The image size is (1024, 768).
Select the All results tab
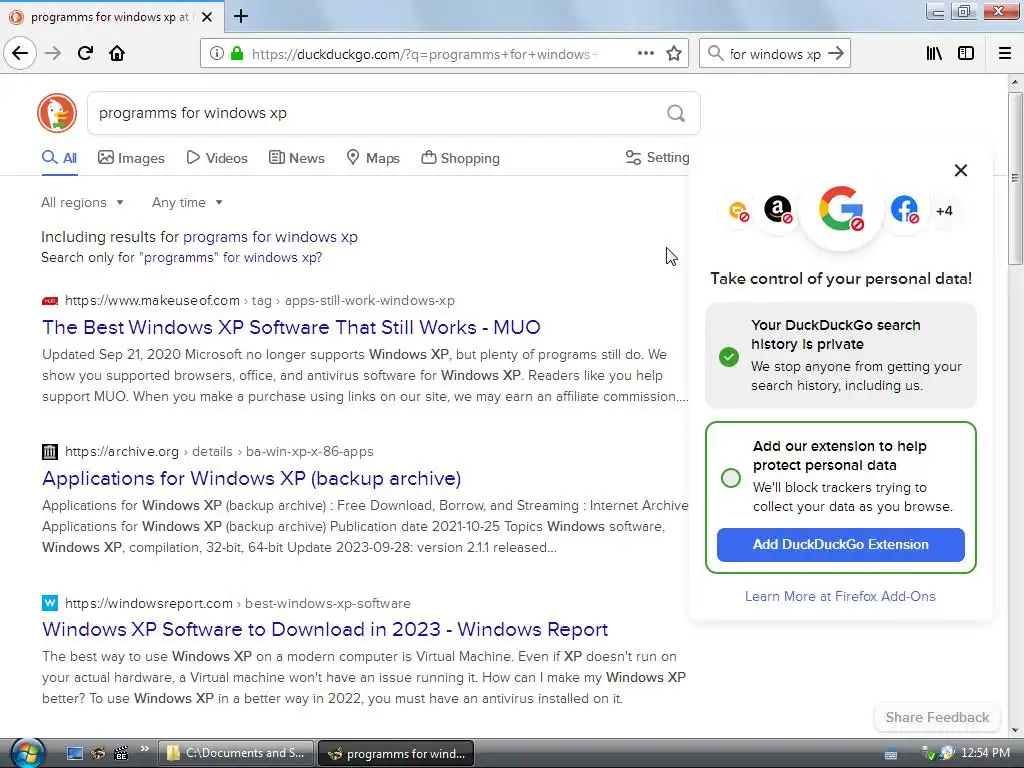(59, 158)
